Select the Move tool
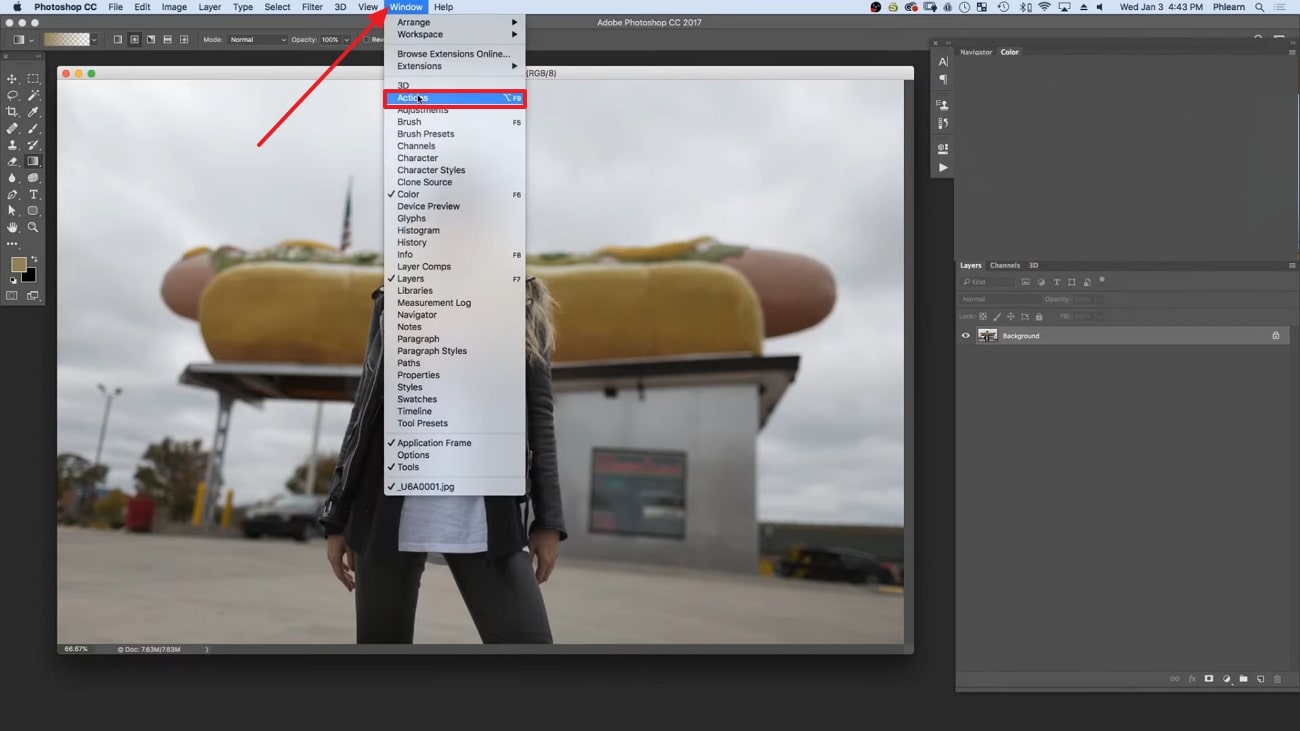 12,79
